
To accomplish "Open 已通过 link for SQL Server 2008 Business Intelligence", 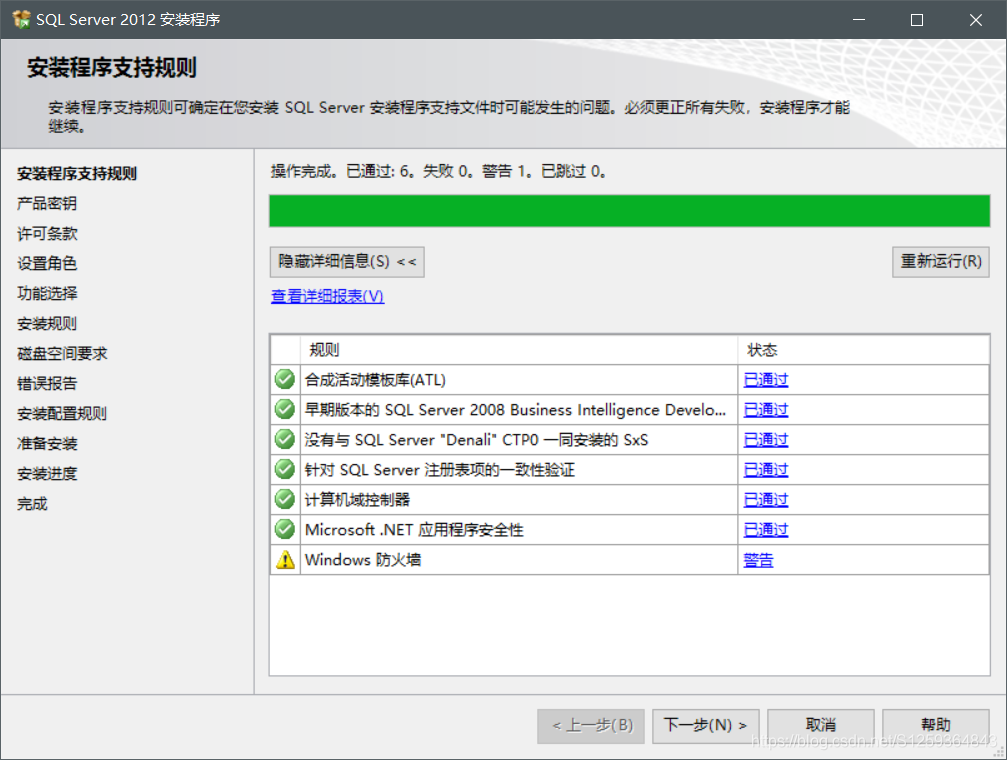I will 766,410.
